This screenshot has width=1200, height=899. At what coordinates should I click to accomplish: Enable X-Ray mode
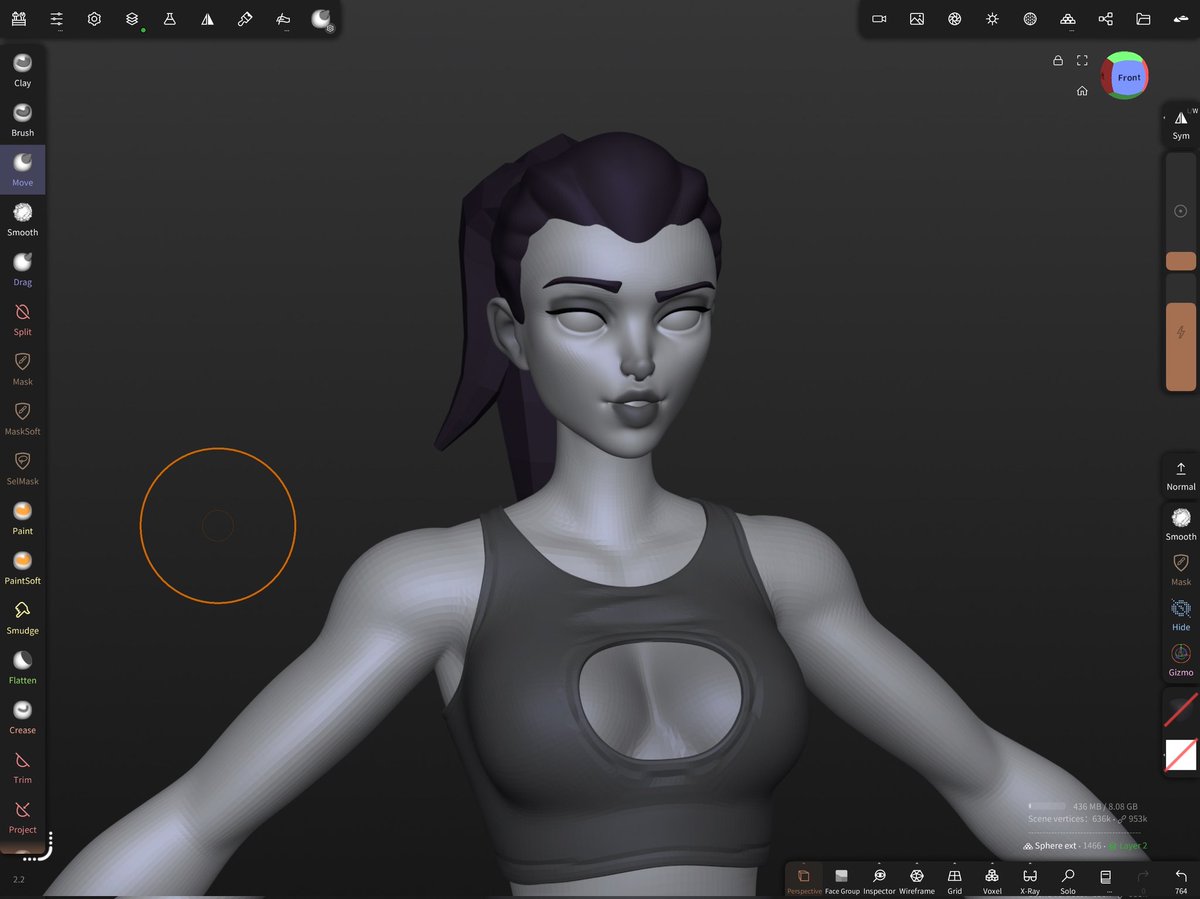[x=1029, y=881]
